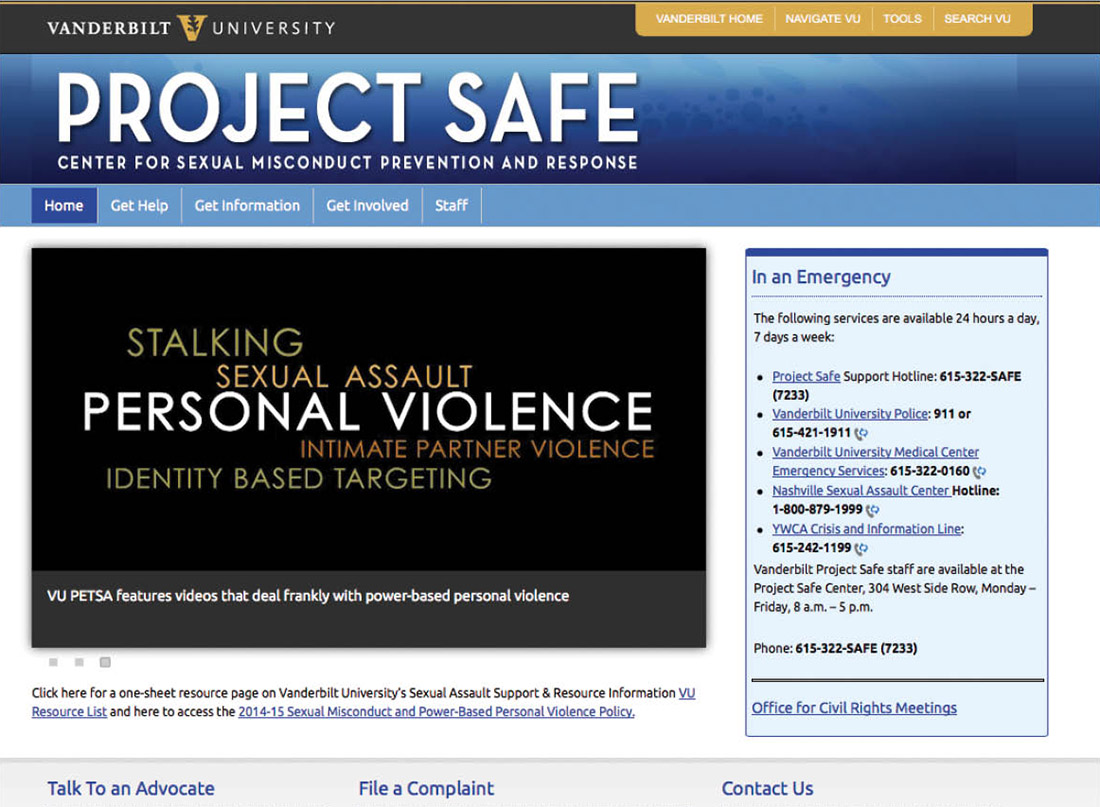Click the phone icon beside the 1-800-879-1999 hotline
Screen dimensions: 1100x807
[x=871, y=510]
